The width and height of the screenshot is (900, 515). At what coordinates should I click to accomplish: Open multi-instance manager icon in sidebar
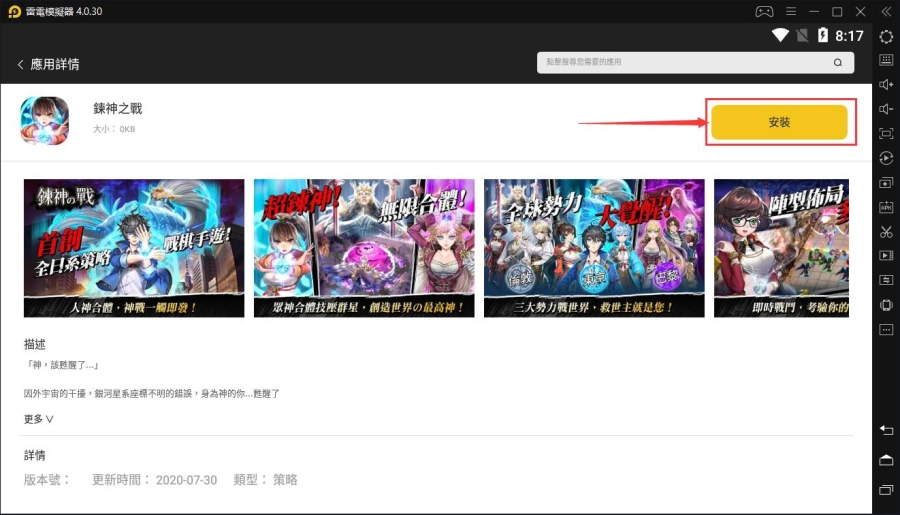point(886,183)
